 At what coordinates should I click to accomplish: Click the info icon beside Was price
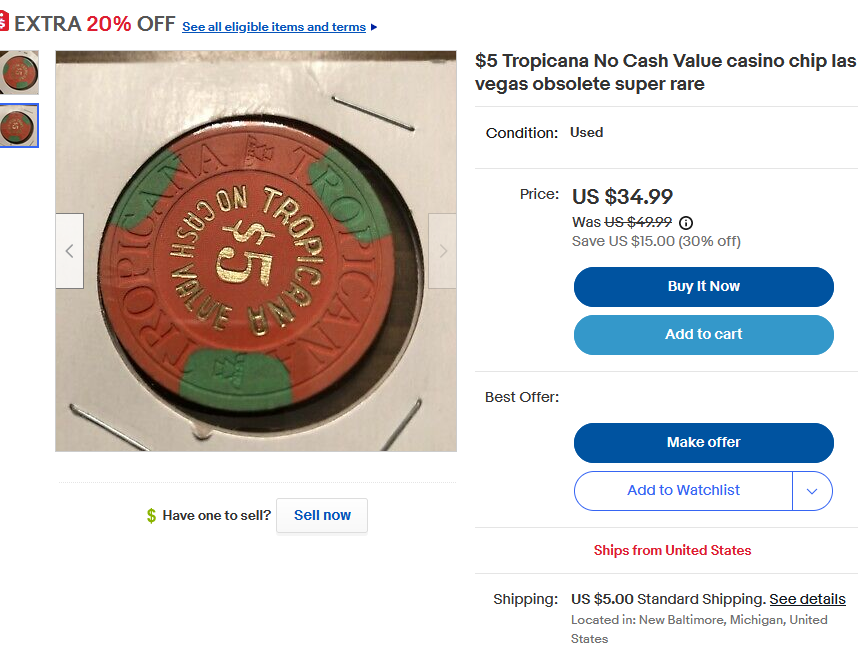[x=686, y=223]
